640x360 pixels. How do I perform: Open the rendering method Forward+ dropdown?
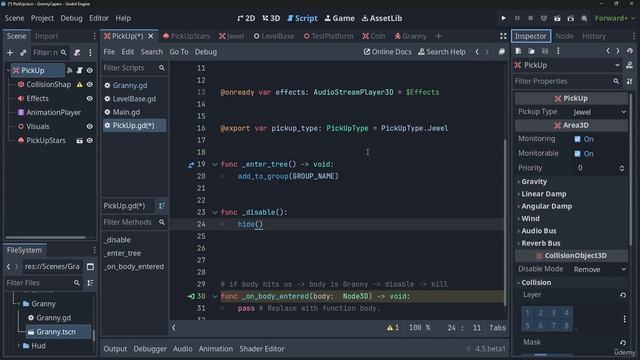(x=615, y=18)
